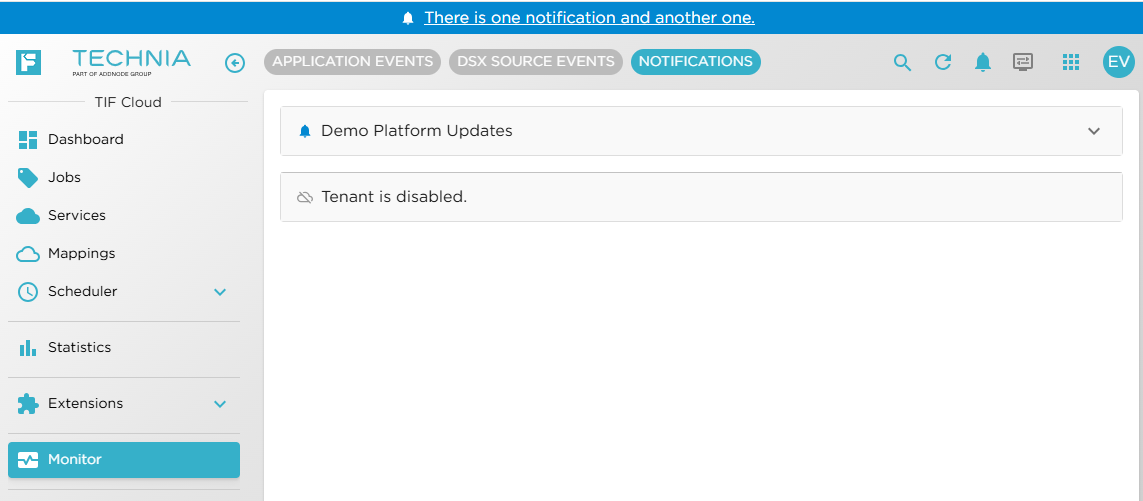Switch to the DSX Source Events tab
1143x501 pixels.
click(536, 62)
